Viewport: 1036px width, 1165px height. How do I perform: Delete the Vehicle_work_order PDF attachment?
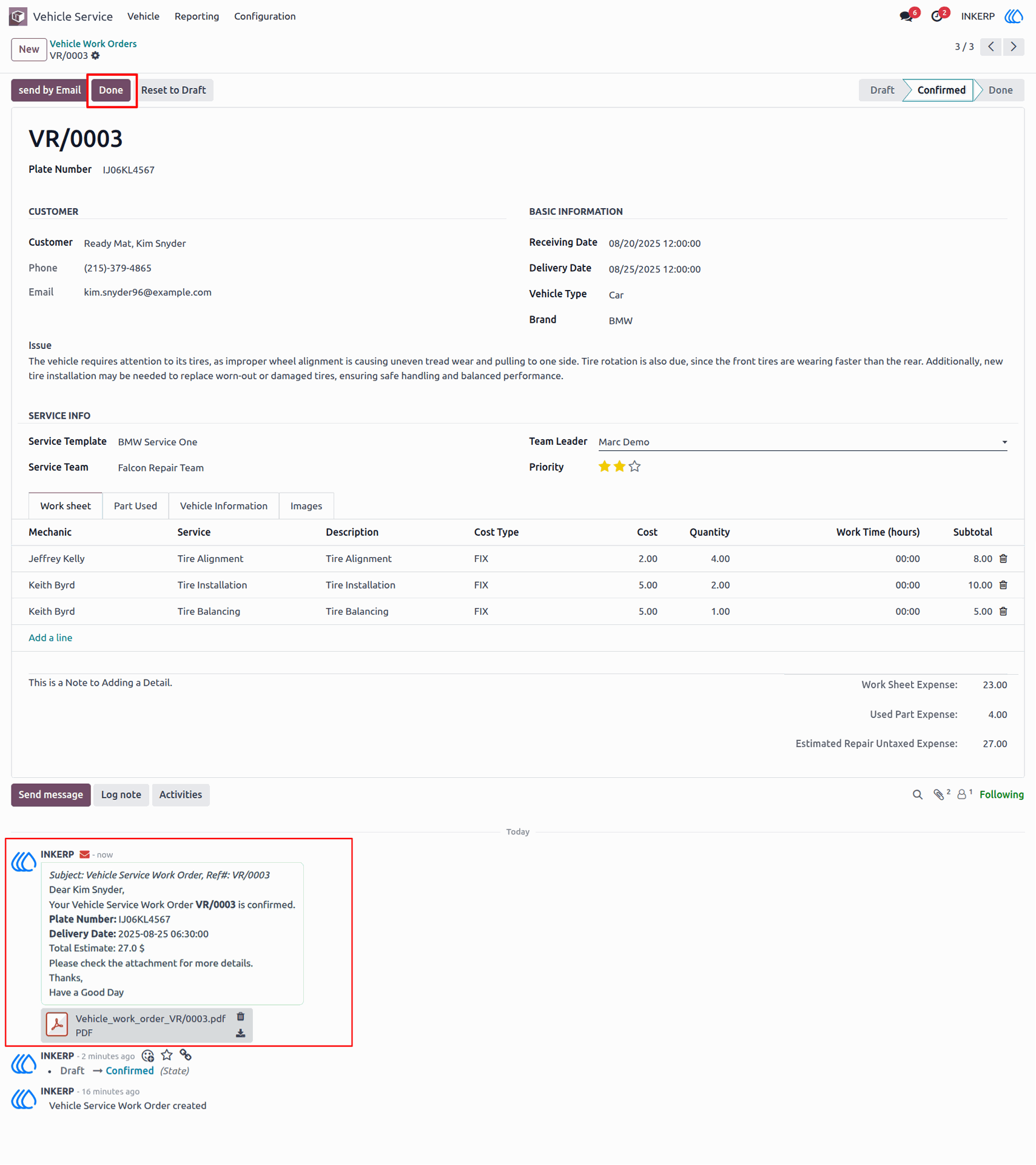click(241, 1017)
